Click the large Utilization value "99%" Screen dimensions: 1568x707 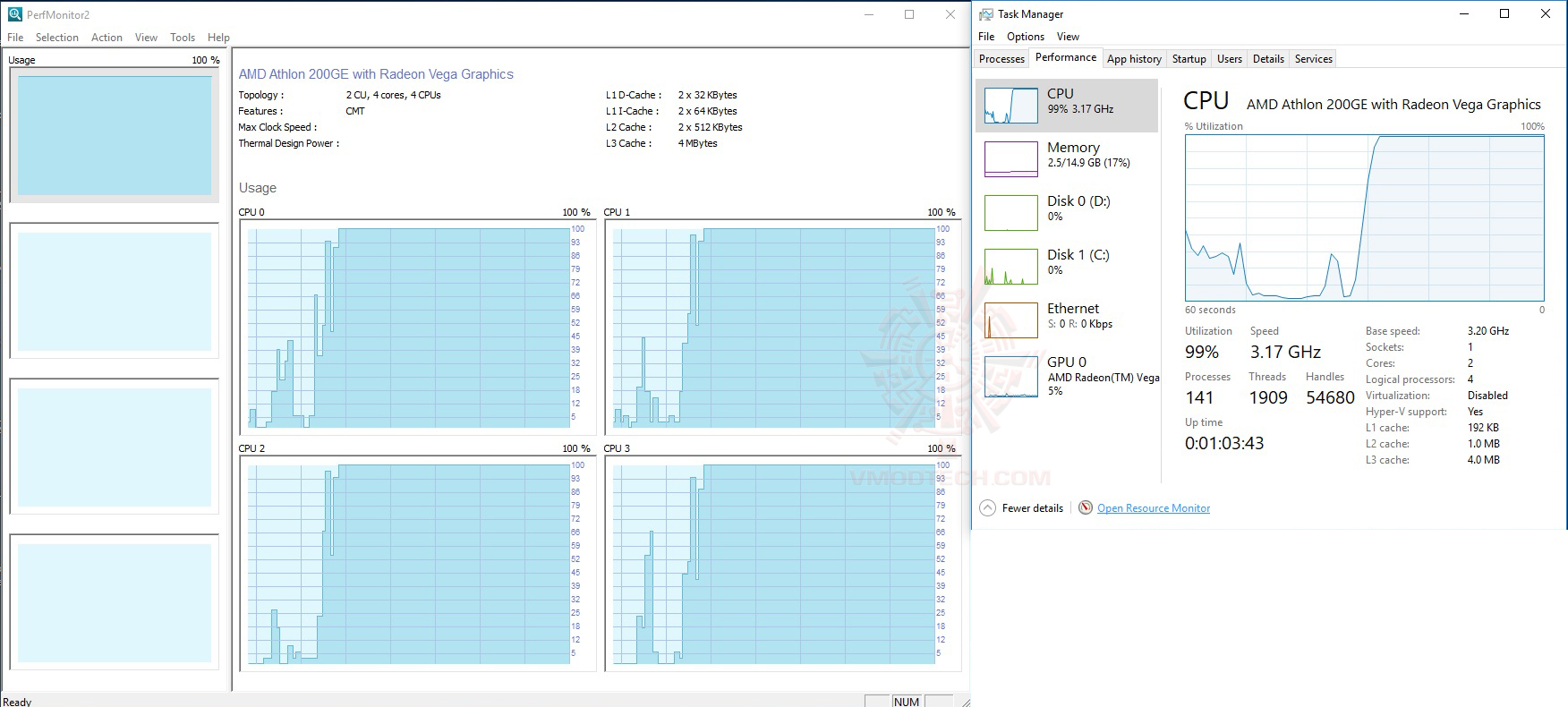coord(1202,353)
